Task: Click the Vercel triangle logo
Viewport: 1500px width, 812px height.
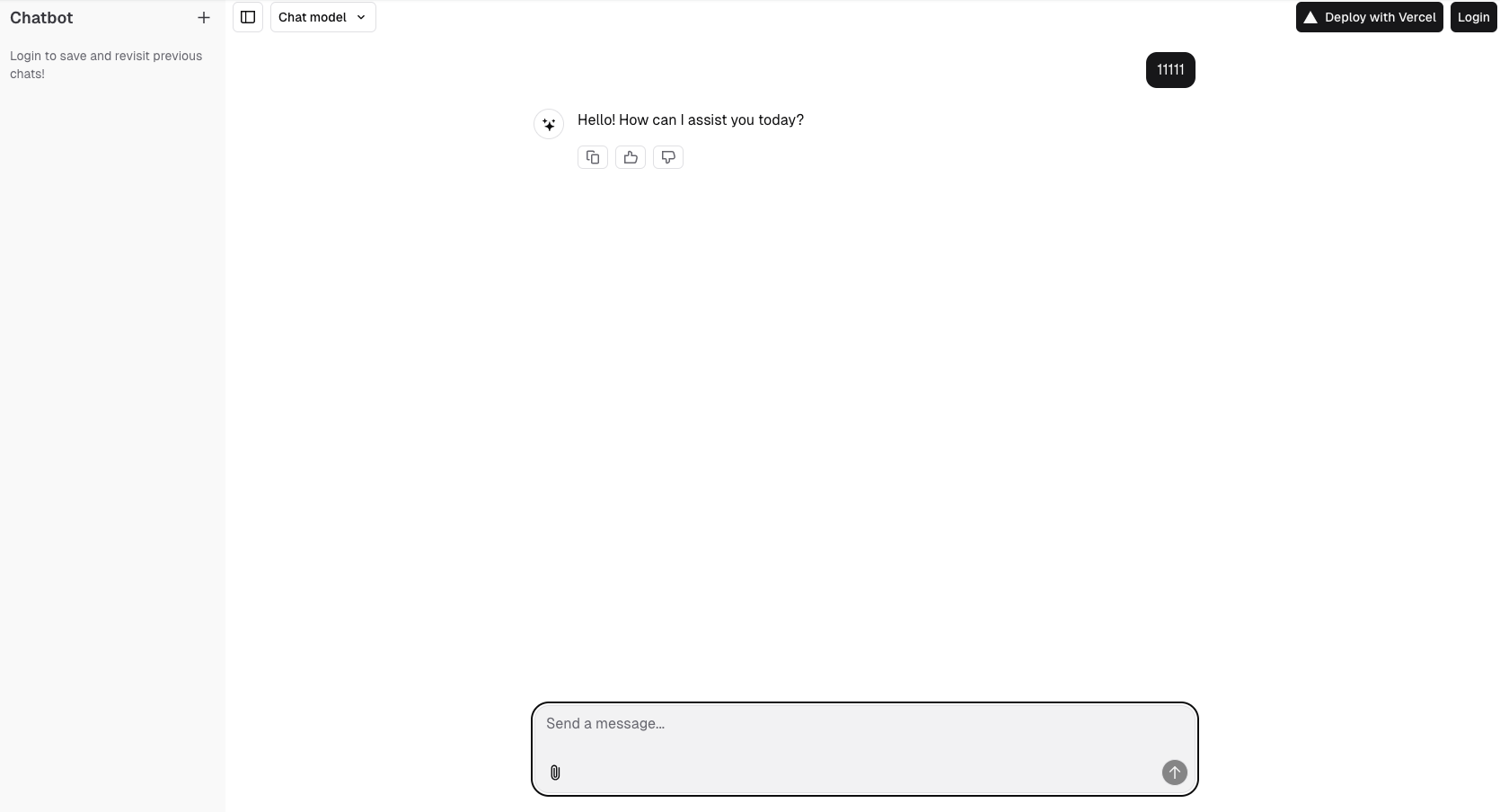Action: tap(1310, 17)
